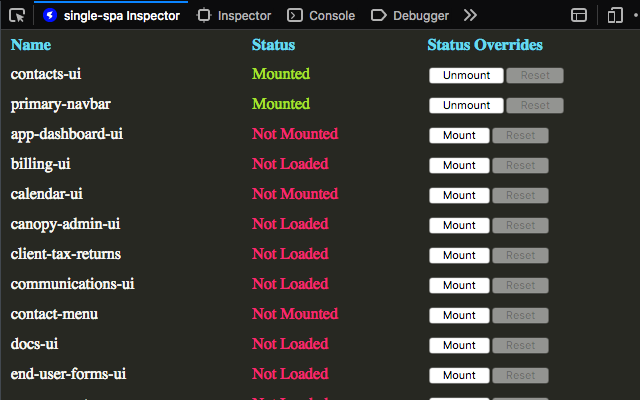Mount the canopy-admin-ui application
The height and width of the screenshot is (400, 640).
459,225
